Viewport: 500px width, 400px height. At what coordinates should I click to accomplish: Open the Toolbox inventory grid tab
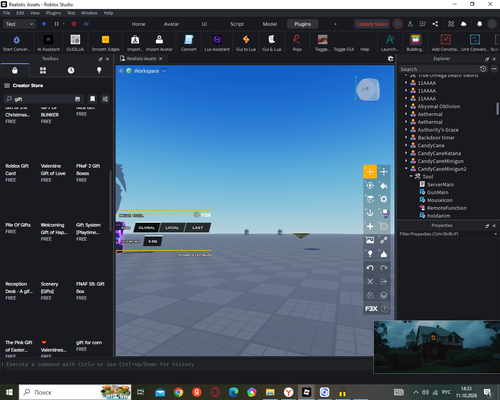point(43,70)
